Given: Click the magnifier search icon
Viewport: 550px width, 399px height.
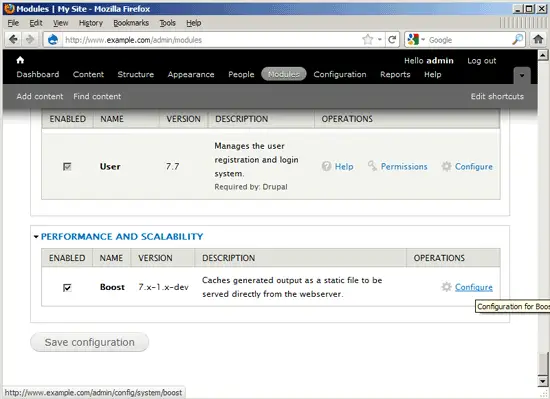Looking at the screenshot, I should coord(518,39).
